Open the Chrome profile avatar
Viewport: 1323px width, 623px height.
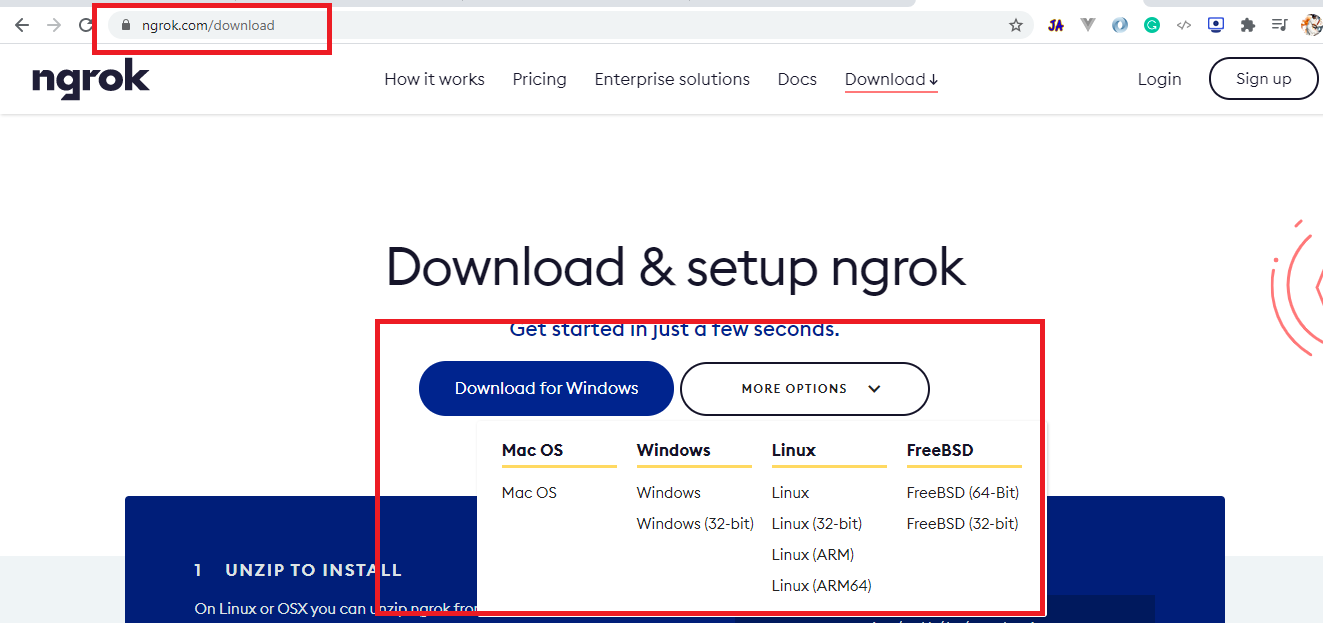pyautogui.click(x=1311, y=25)
